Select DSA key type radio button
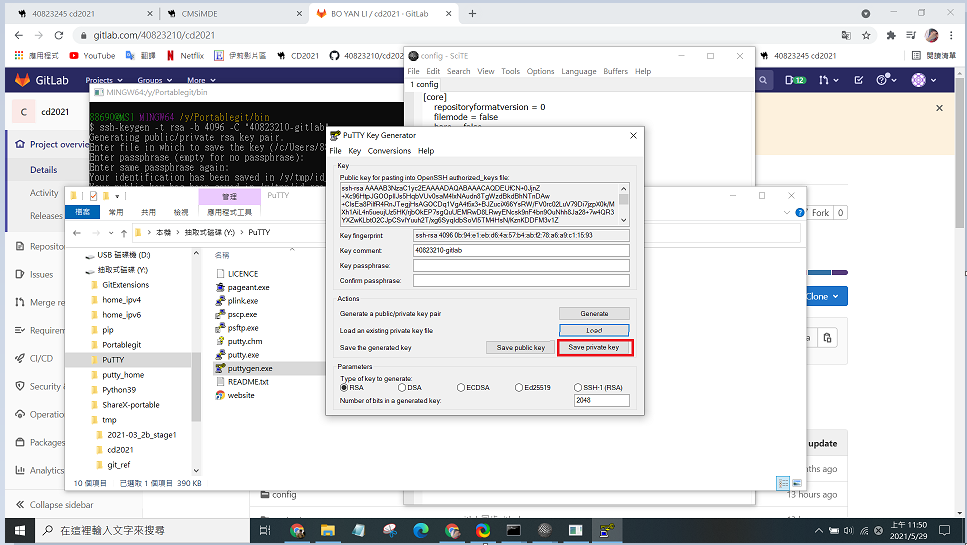967x545 pixels. point(402,388)
